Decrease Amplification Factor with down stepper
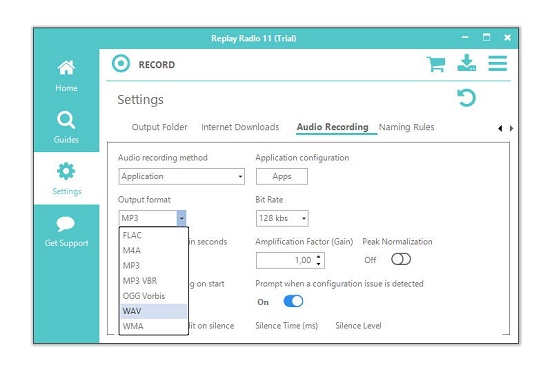 point(318,264)
